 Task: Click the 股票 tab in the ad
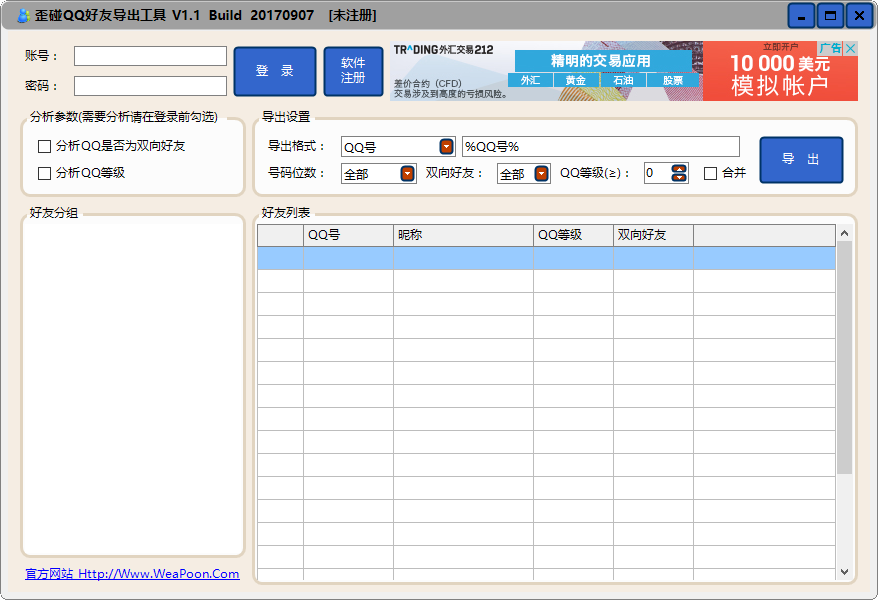672,81
